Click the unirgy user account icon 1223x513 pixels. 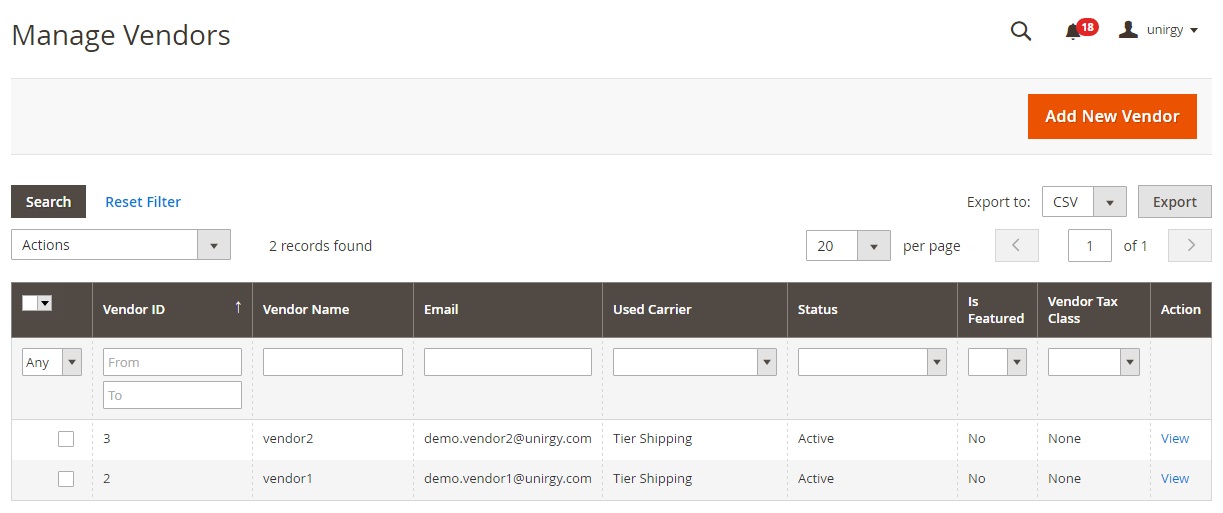1128,30
